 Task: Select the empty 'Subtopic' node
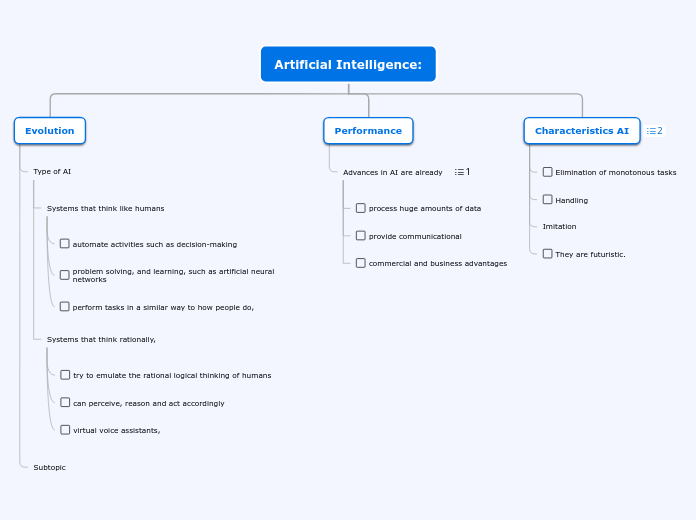point(50,467)
